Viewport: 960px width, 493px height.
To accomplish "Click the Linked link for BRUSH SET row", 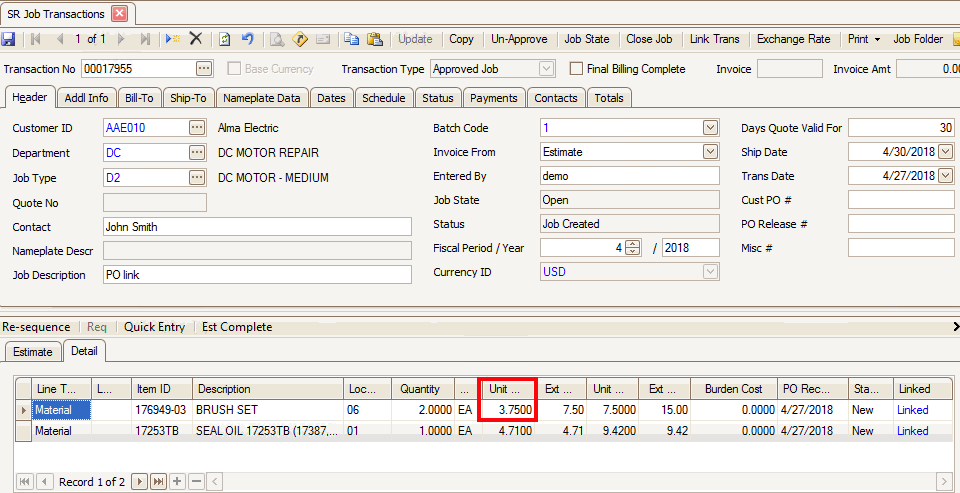I will point(912,410).
